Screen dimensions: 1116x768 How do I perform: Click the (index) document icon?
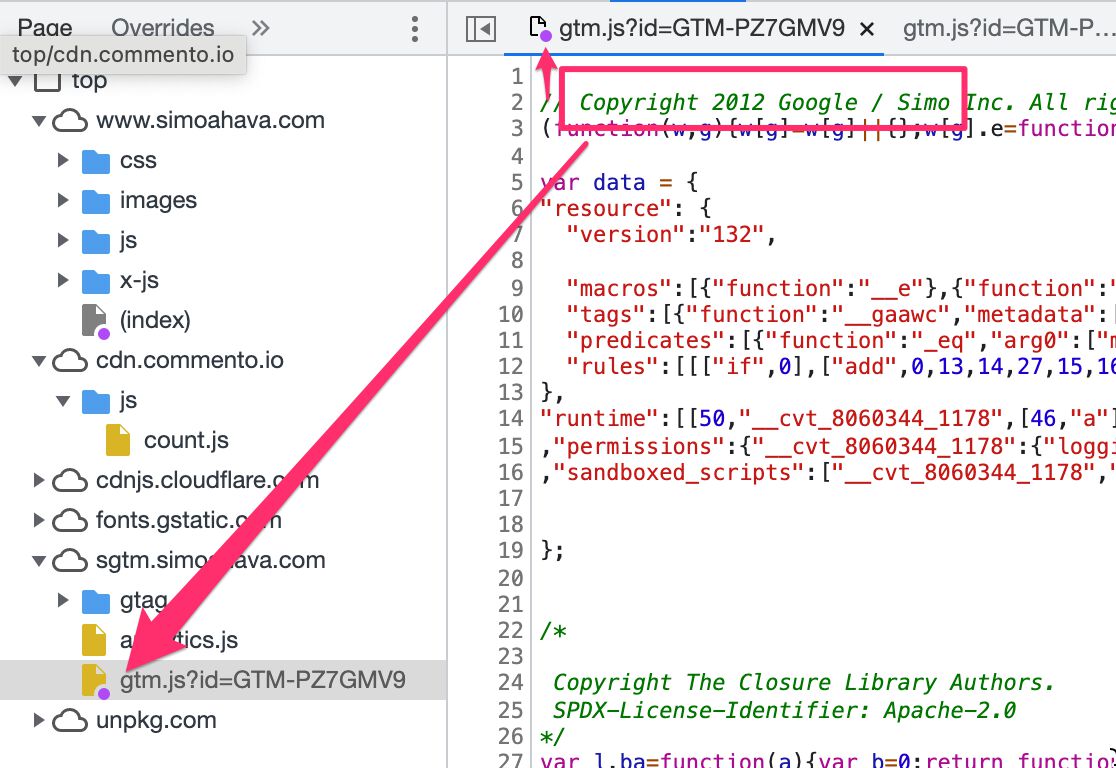(x=95, y=321)
